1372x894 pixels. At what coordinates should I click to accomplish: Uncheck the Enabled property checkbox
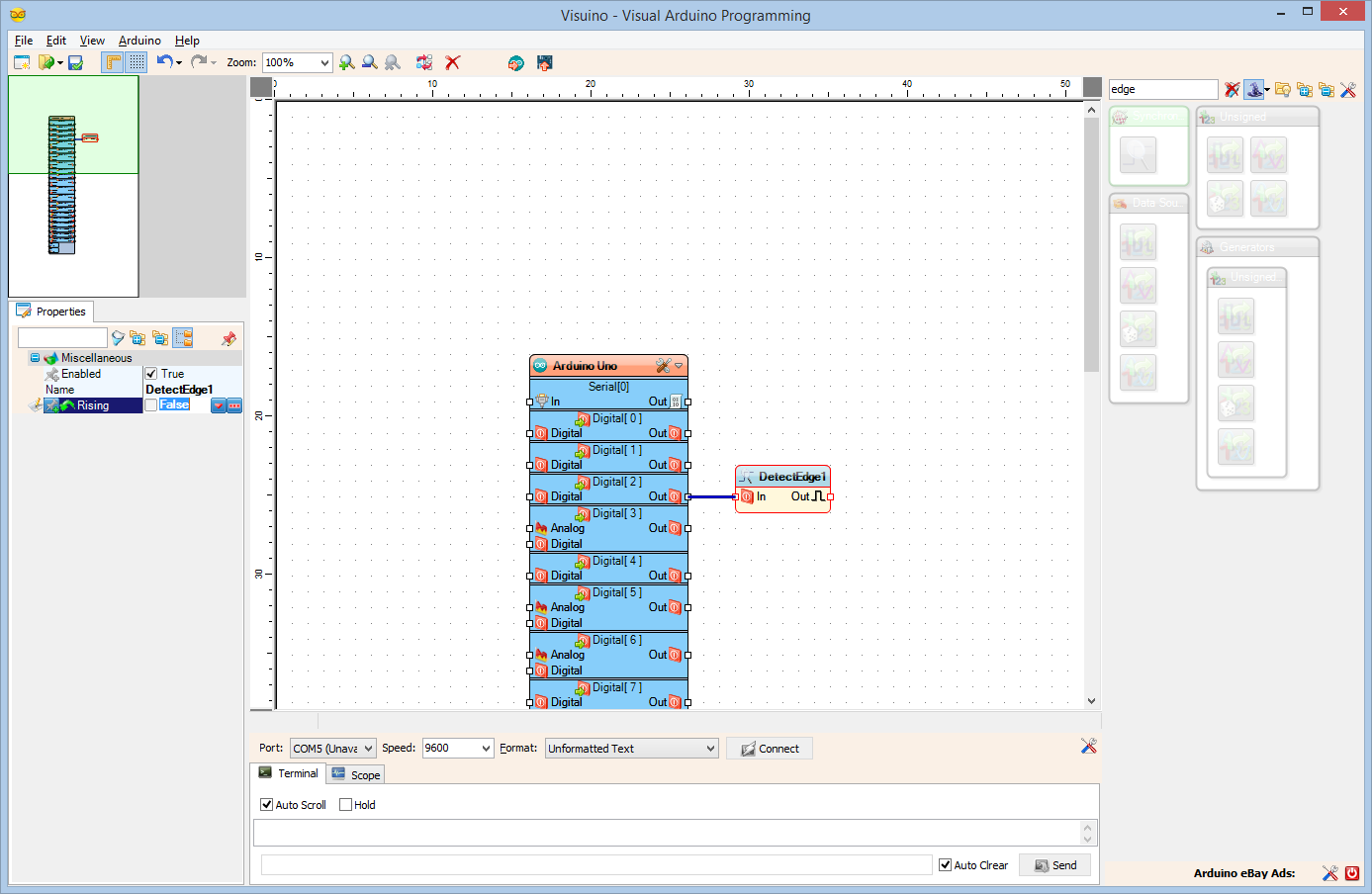[150, 373]
